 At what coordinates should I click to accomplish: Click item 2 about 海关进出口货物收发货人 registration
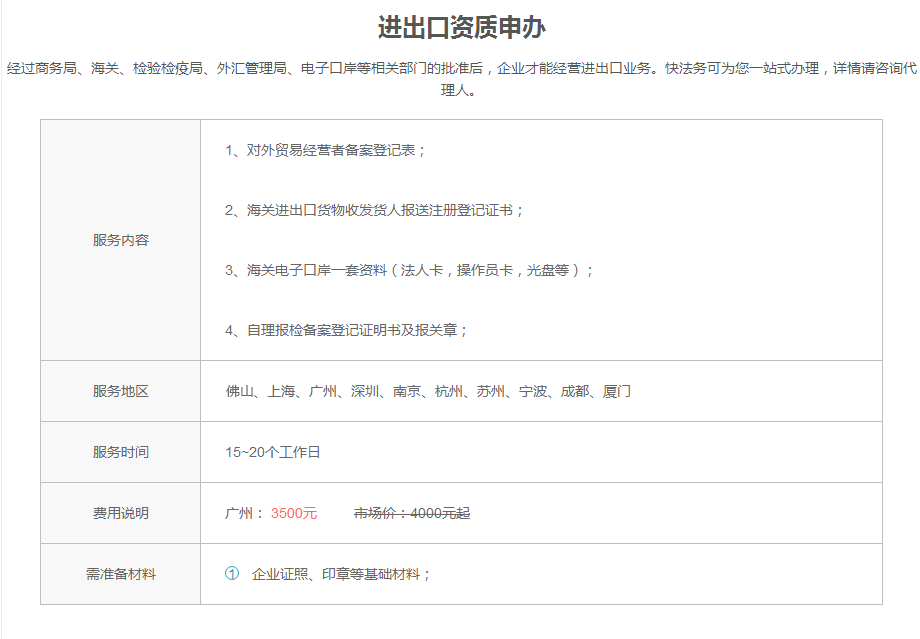pos(375,210)
